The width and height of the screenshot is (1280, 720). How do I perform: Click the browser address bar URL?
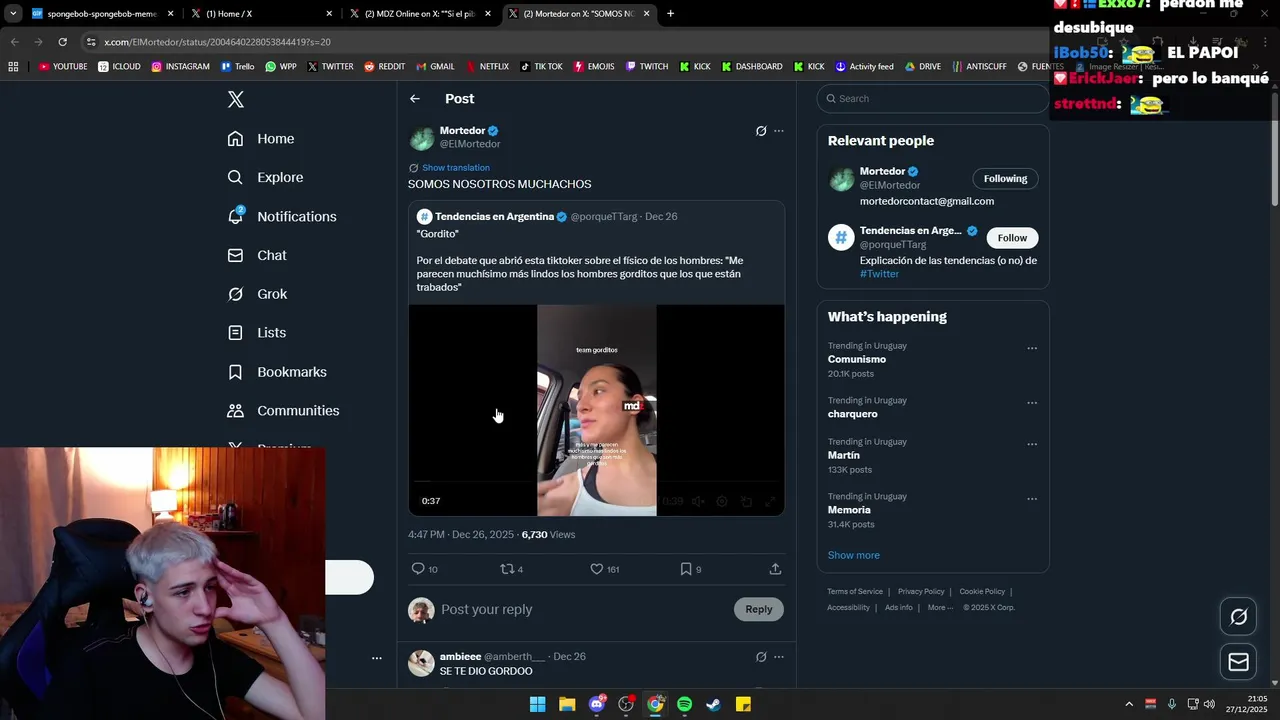pyautogui.click(x=217, y=42)
